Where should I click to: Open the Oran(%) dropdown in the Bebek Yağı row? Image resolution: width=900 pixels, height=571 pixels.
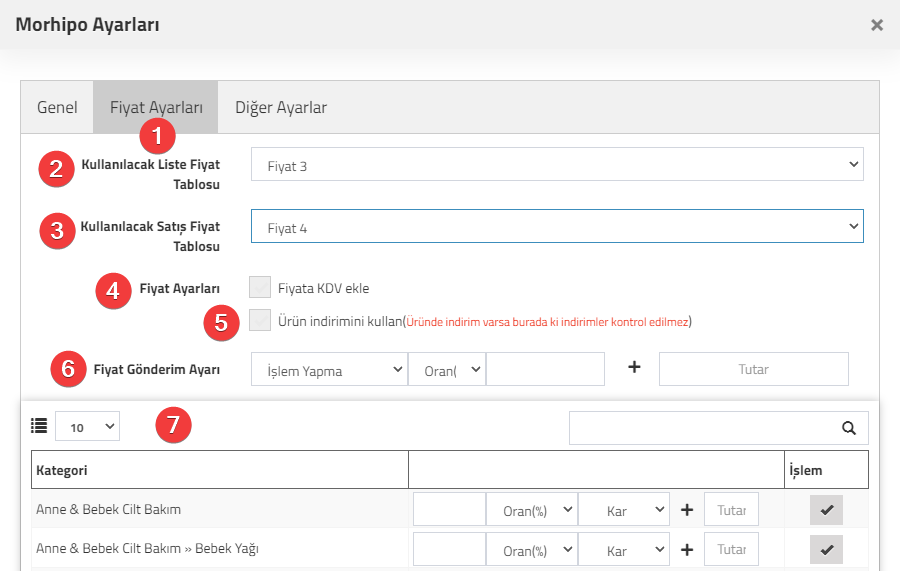click(532, 549)
